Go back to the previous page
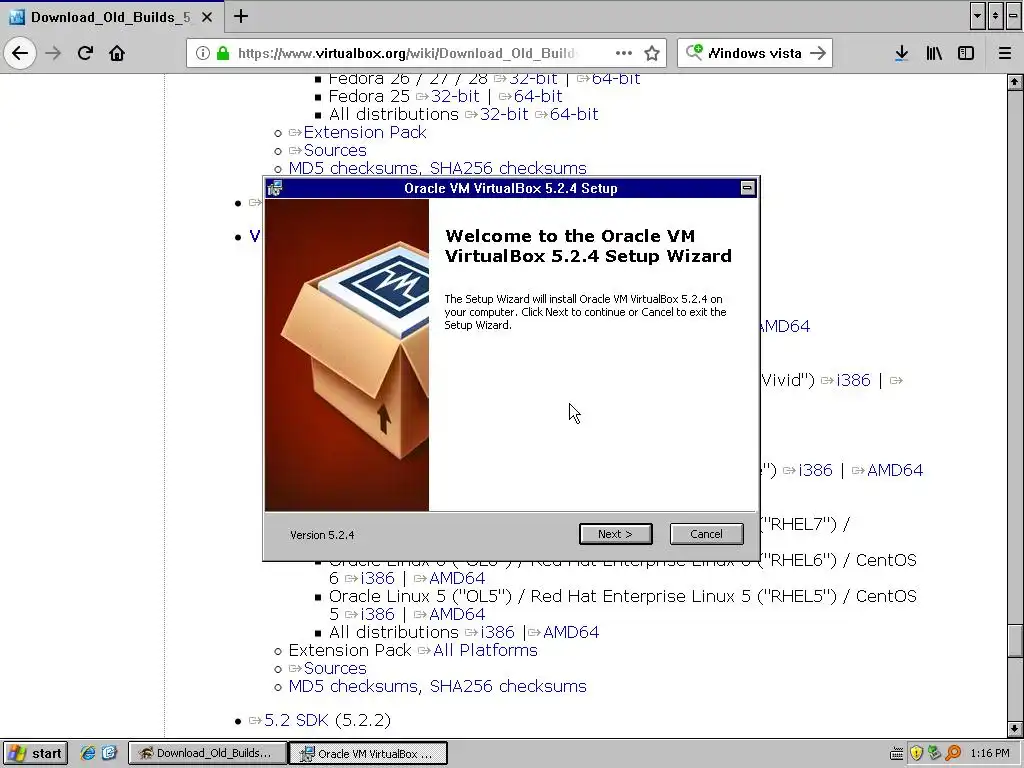 click(x=20, y=53)
